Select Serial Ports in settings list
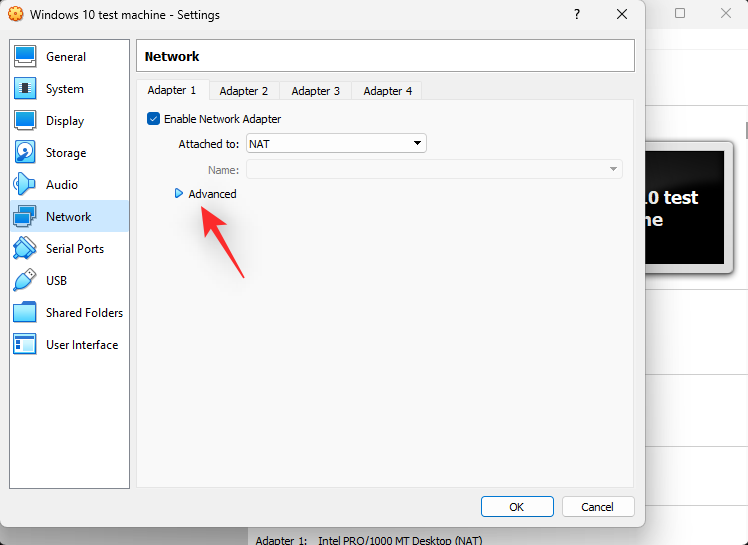This screenshot has height=545, width=748. (x=70, y=248)
